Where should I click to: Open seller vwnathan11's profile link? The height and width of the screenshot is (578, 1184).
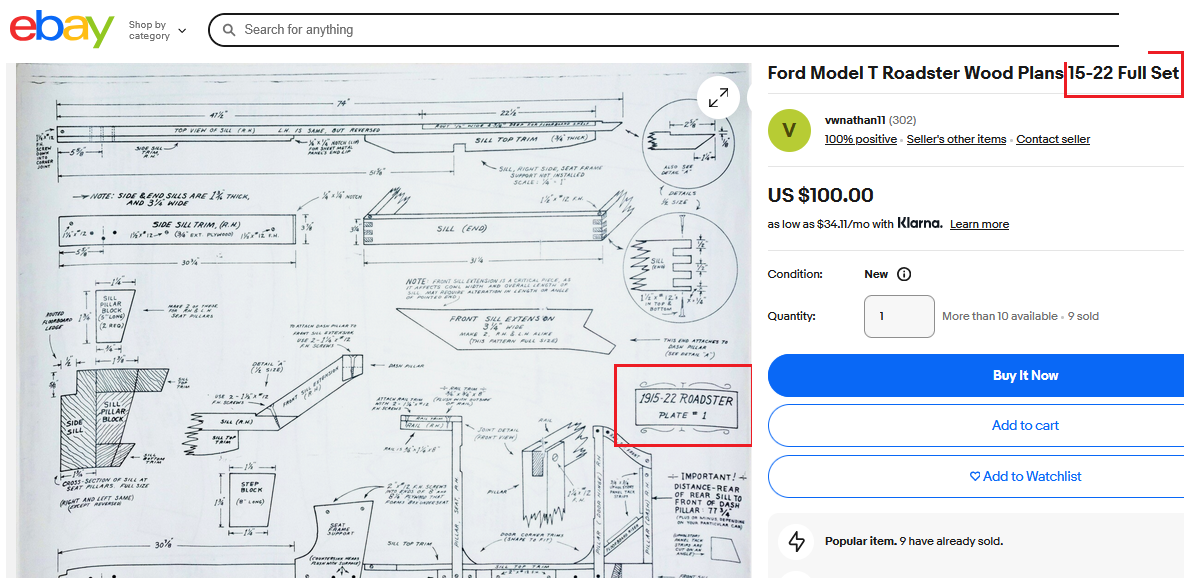(x=855, y=120)
